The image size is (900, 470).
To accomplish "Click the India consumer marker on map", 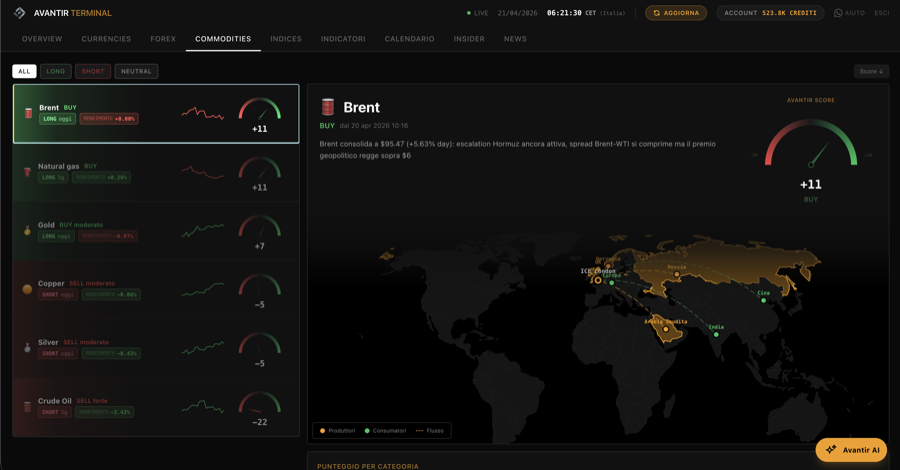I will (x=716, y=335).
